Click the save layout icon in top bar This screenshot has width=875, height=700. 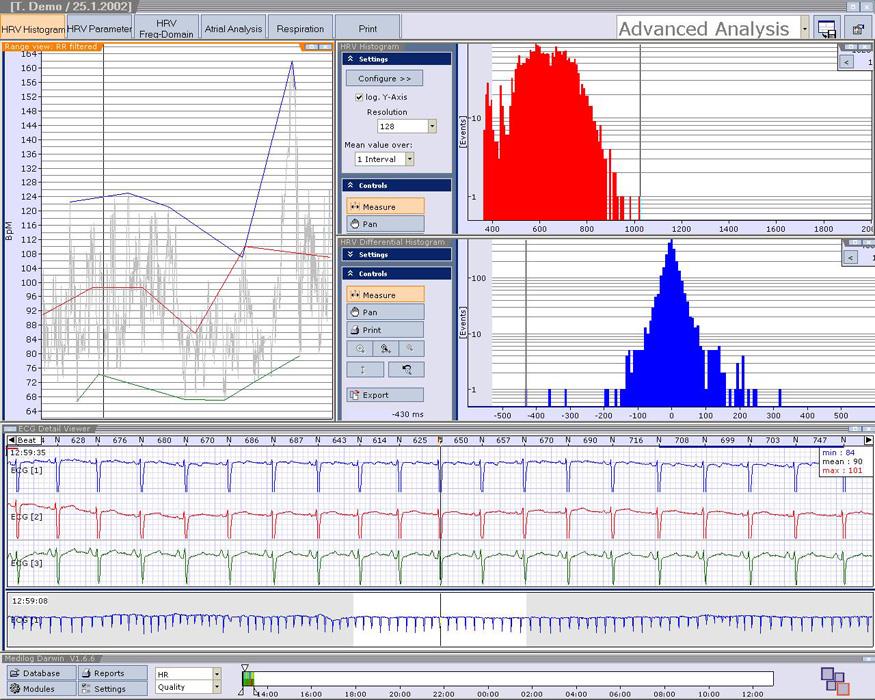tap(826, 28)
